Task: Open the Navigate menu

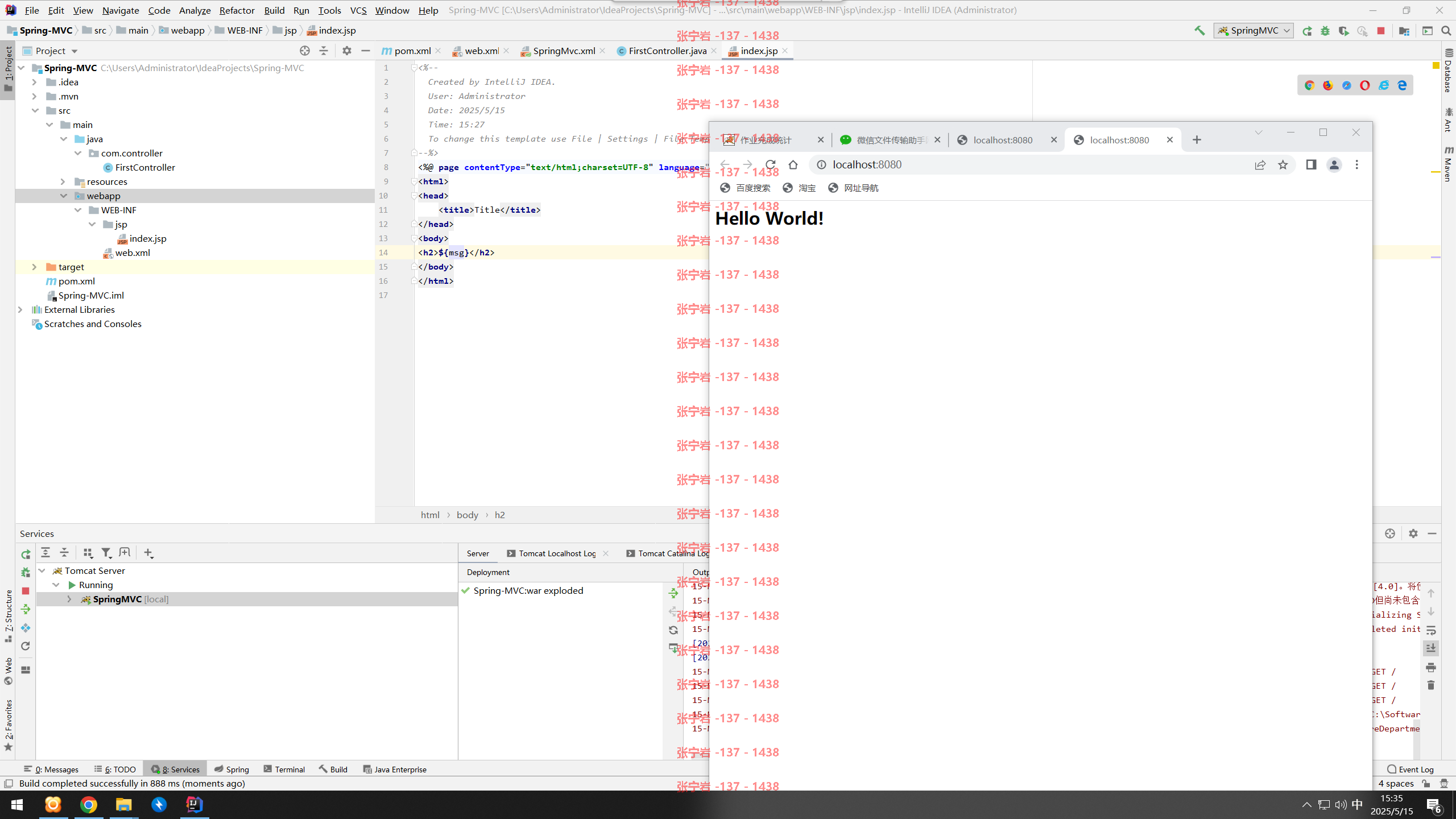Action: pos(121,10)
